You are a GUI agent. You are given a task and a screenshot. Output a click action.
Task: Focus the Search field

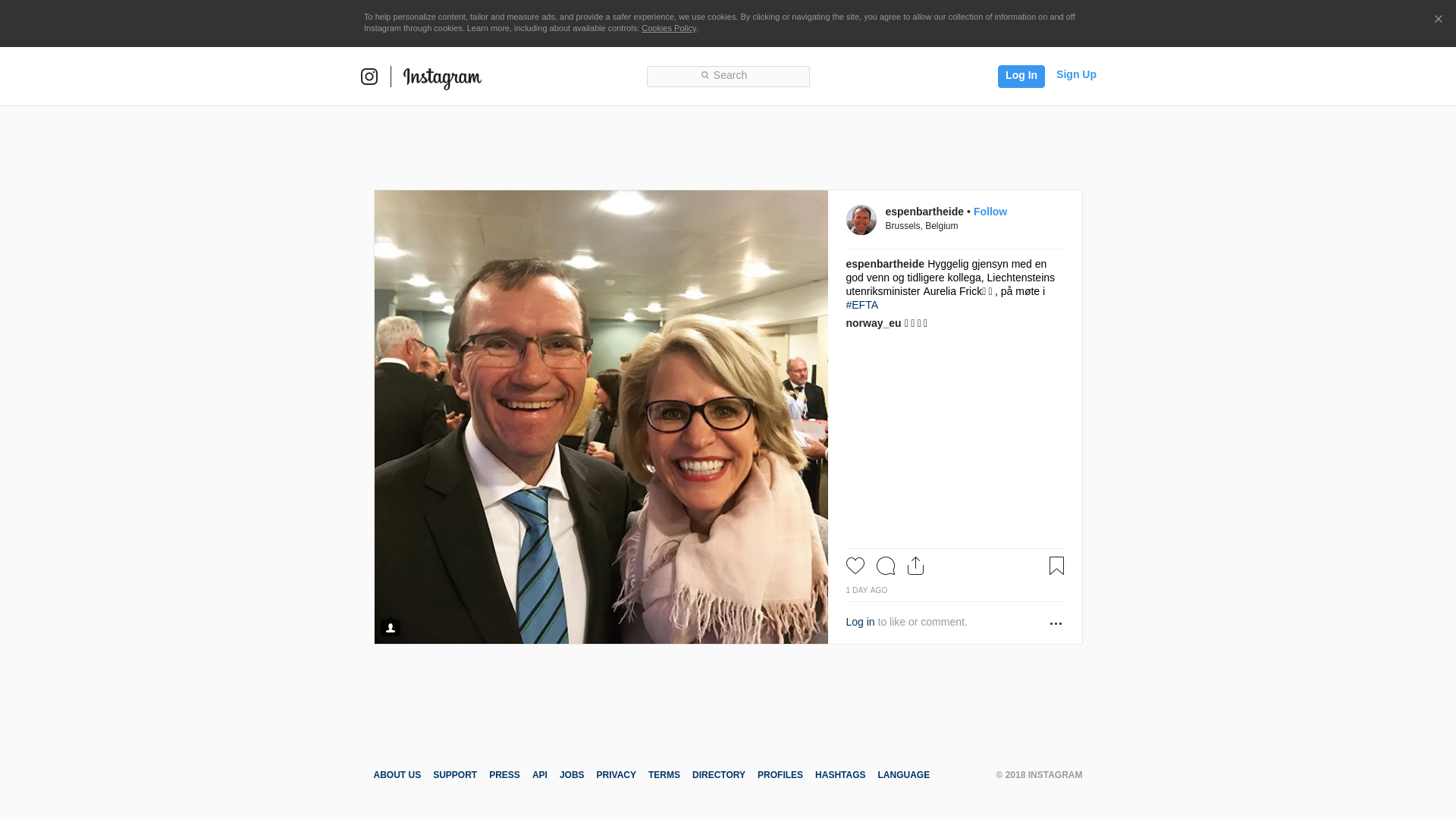click(728, 77)
